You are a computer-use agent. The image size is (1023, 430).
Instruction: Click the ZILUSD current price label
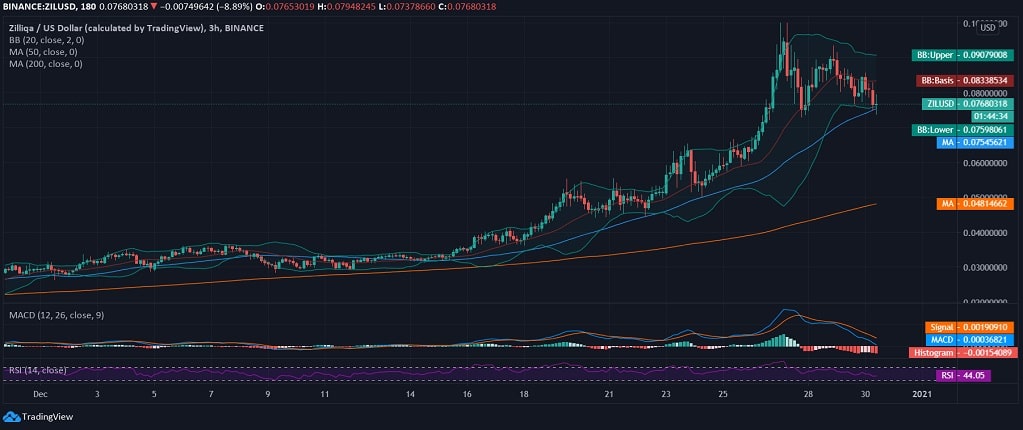click(967, 103)
